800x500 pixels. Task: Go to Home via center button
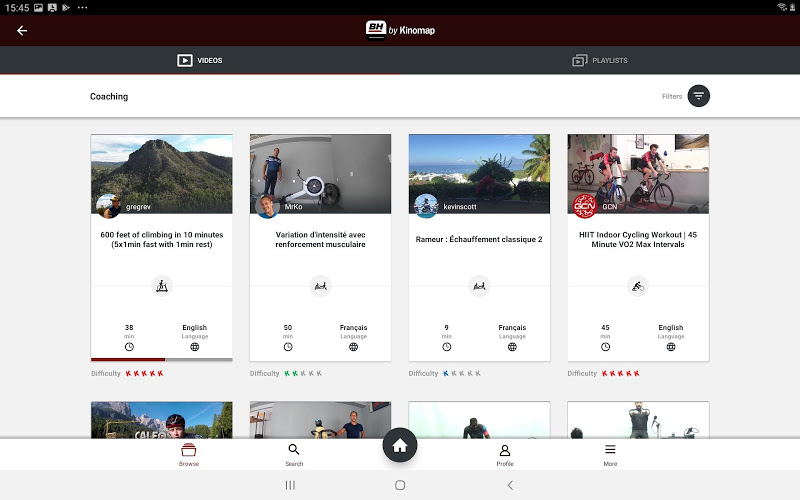coord(400,446)
